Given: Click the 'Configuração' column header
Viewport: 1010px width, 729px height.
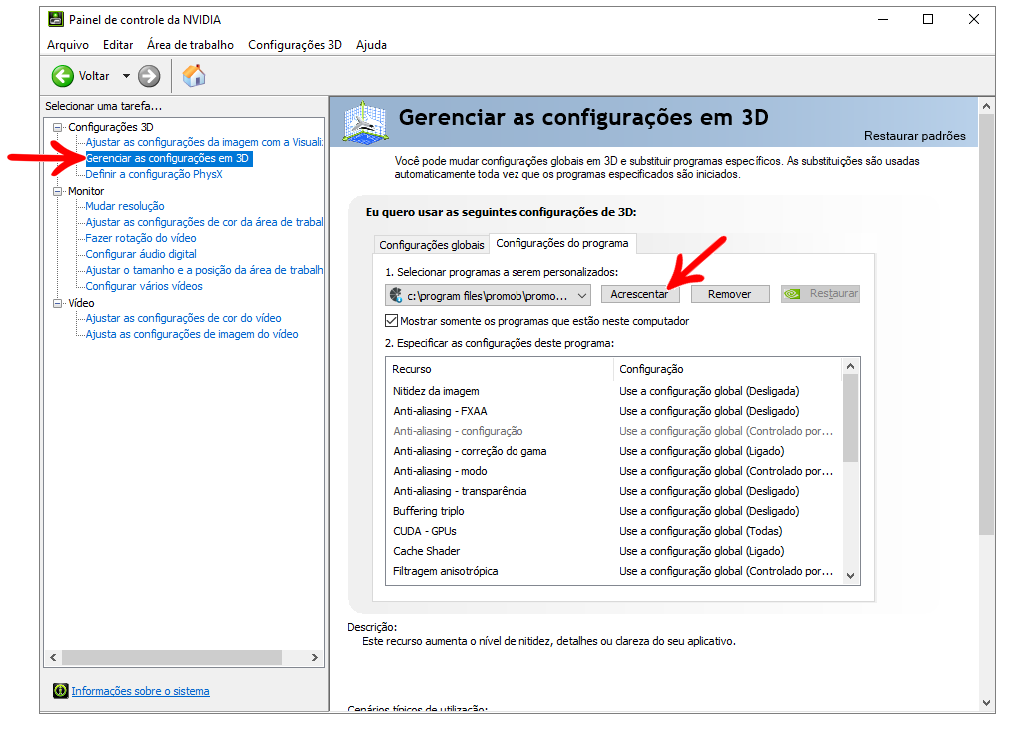Looking at the screenshot, I should point(727,369).
